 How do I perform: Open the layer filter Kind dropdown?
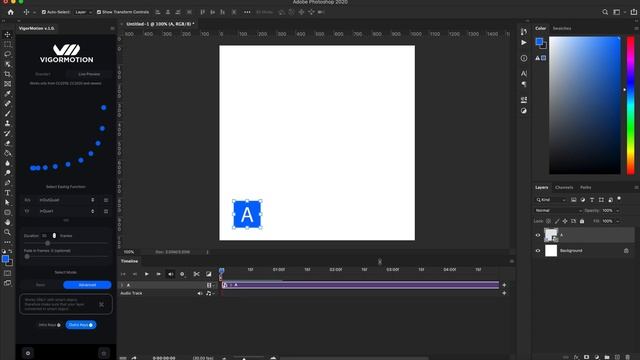551,200
